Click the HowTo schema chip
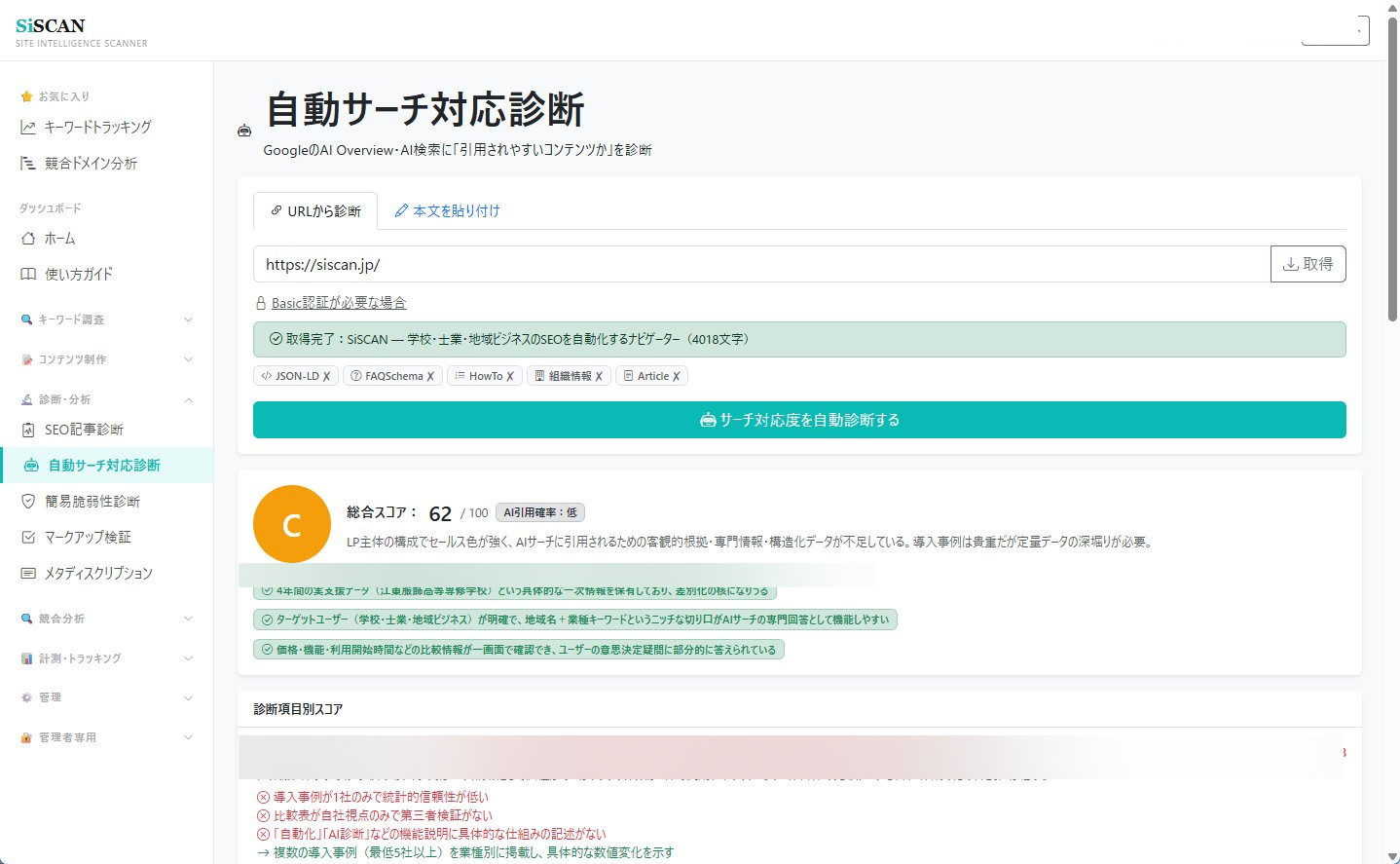 [x=484, y=376]
